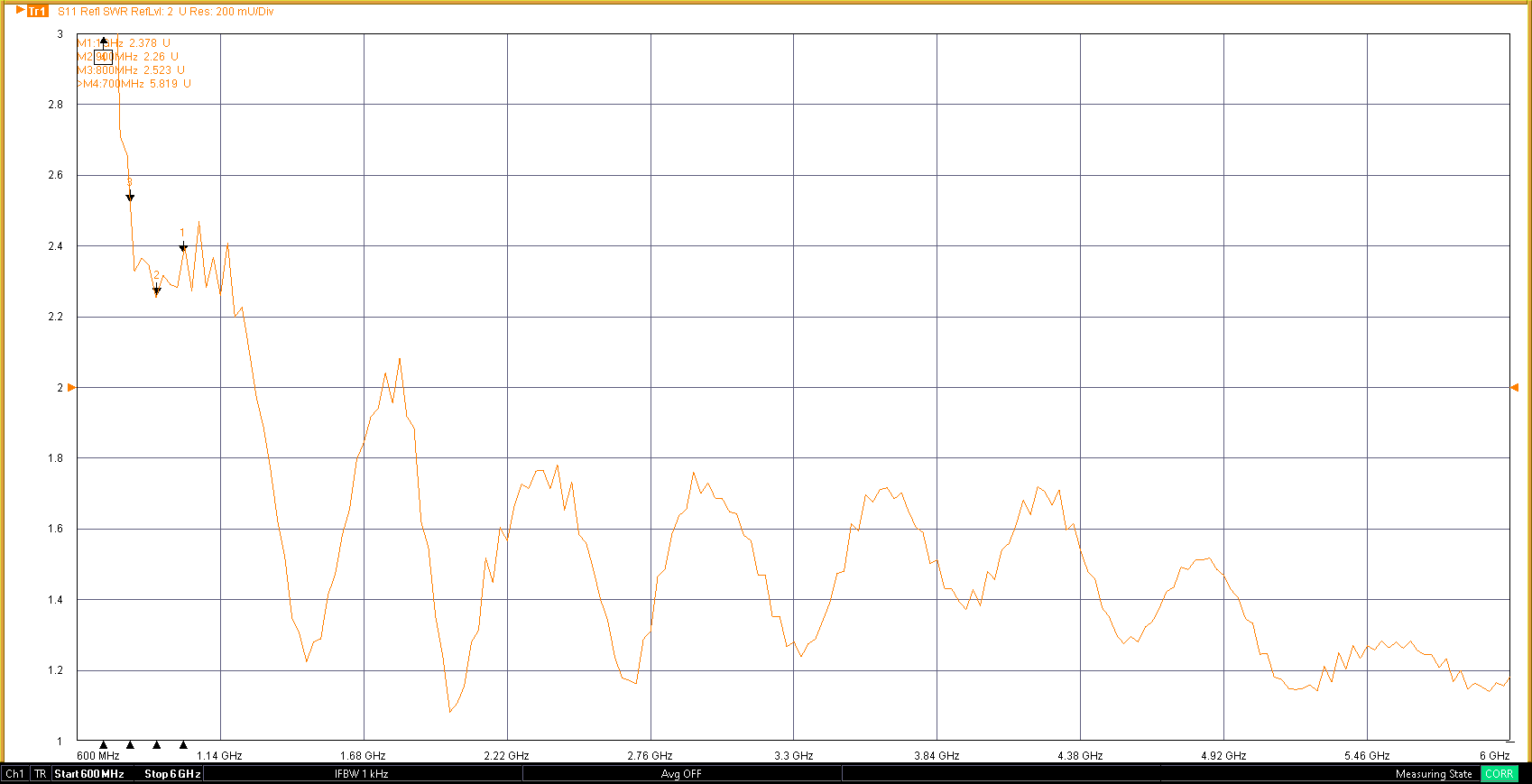Viewport: 1532px width, 784px height.
Task: Click the left reference level triangle at 2
Action: pos(72,387)
